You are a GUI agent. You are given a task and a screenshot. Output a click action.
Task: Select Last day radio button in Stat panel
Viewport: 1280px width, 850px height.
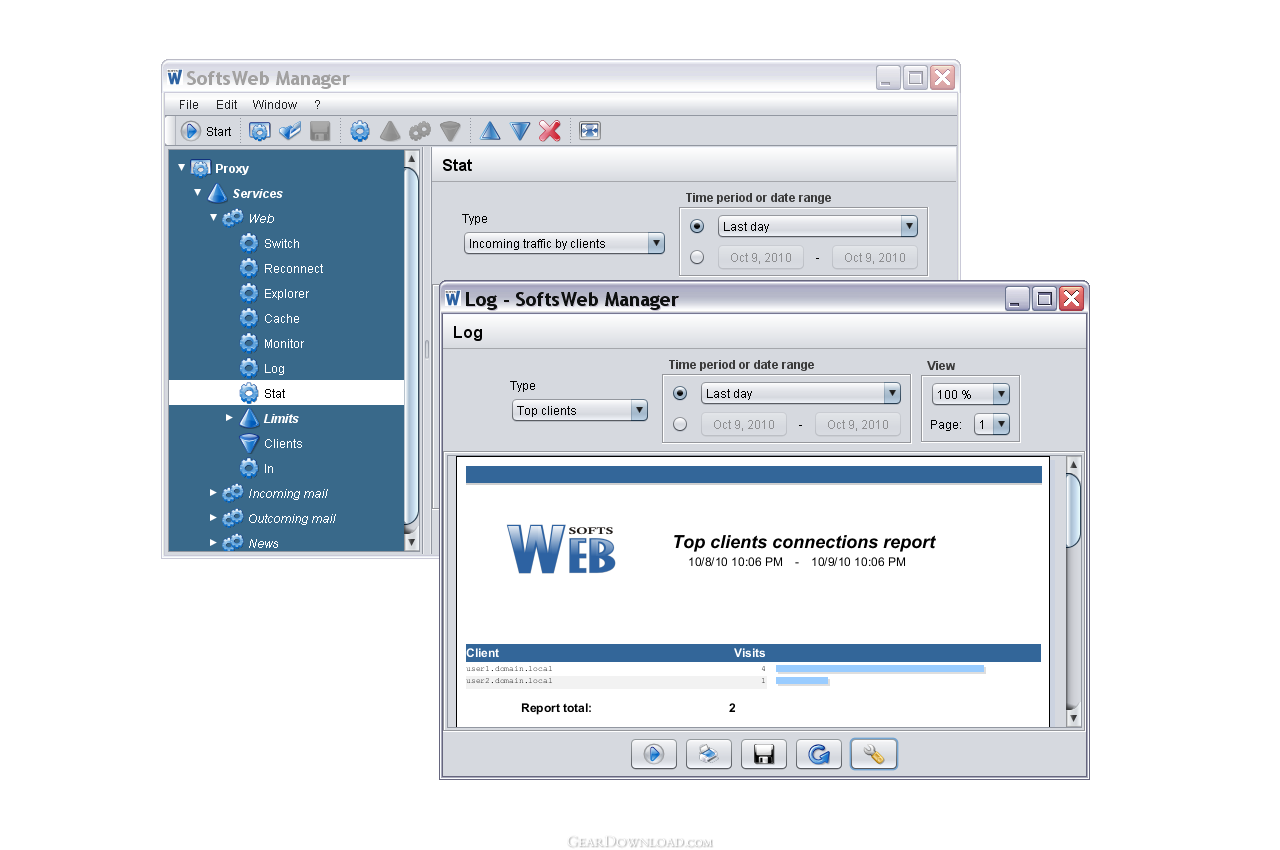tap(697, 226)
